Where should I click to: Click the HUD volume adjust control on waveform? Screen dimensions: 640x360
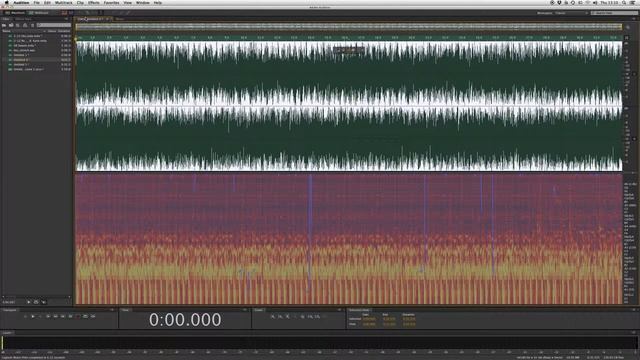pos(349,50)
